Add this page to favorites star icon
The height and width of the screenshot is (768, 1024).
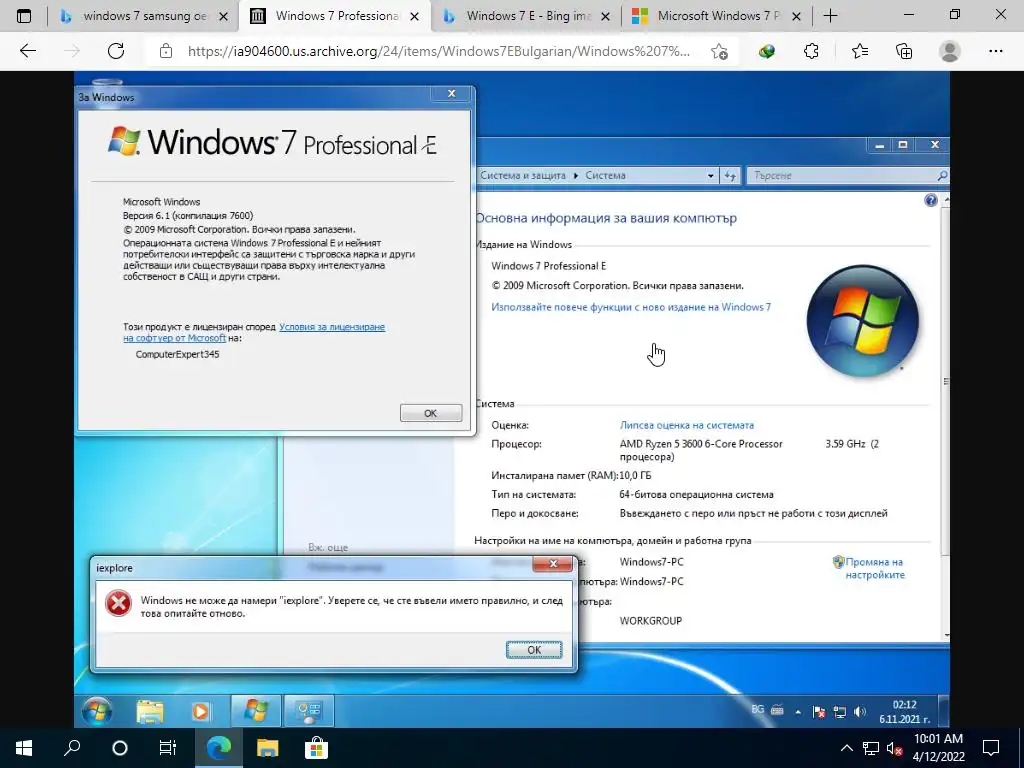pyautogui.click(x=720, y=52)
